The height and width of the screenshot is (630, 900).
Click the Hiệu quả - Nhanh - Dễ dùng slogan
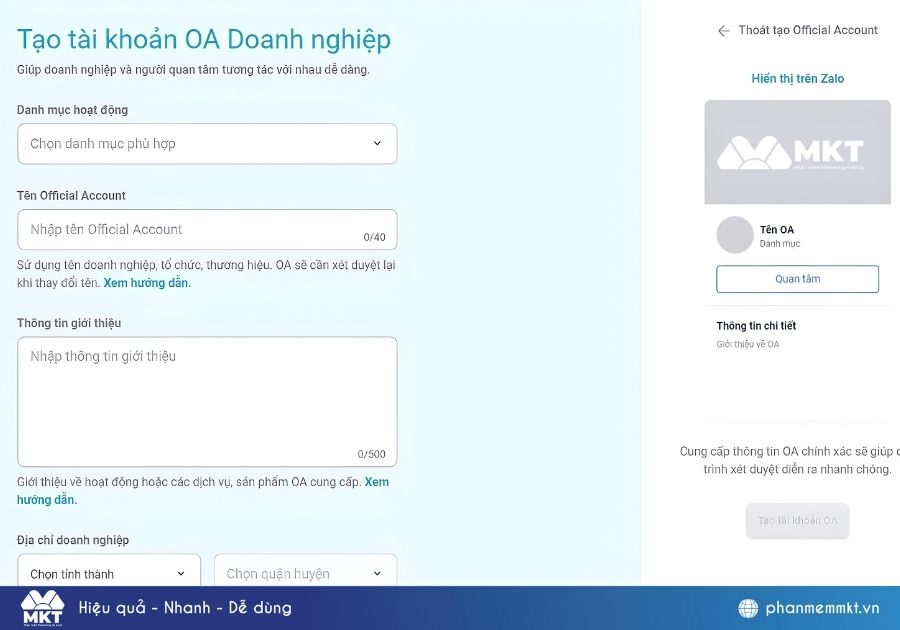click(x=185, y=608)
